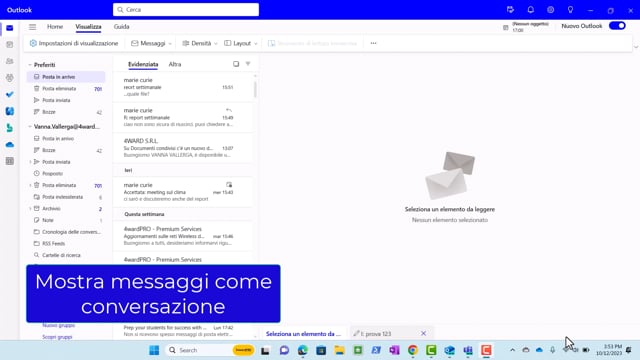
Task: Click the select-all messages icon
Action: click(x=236, y=64)
